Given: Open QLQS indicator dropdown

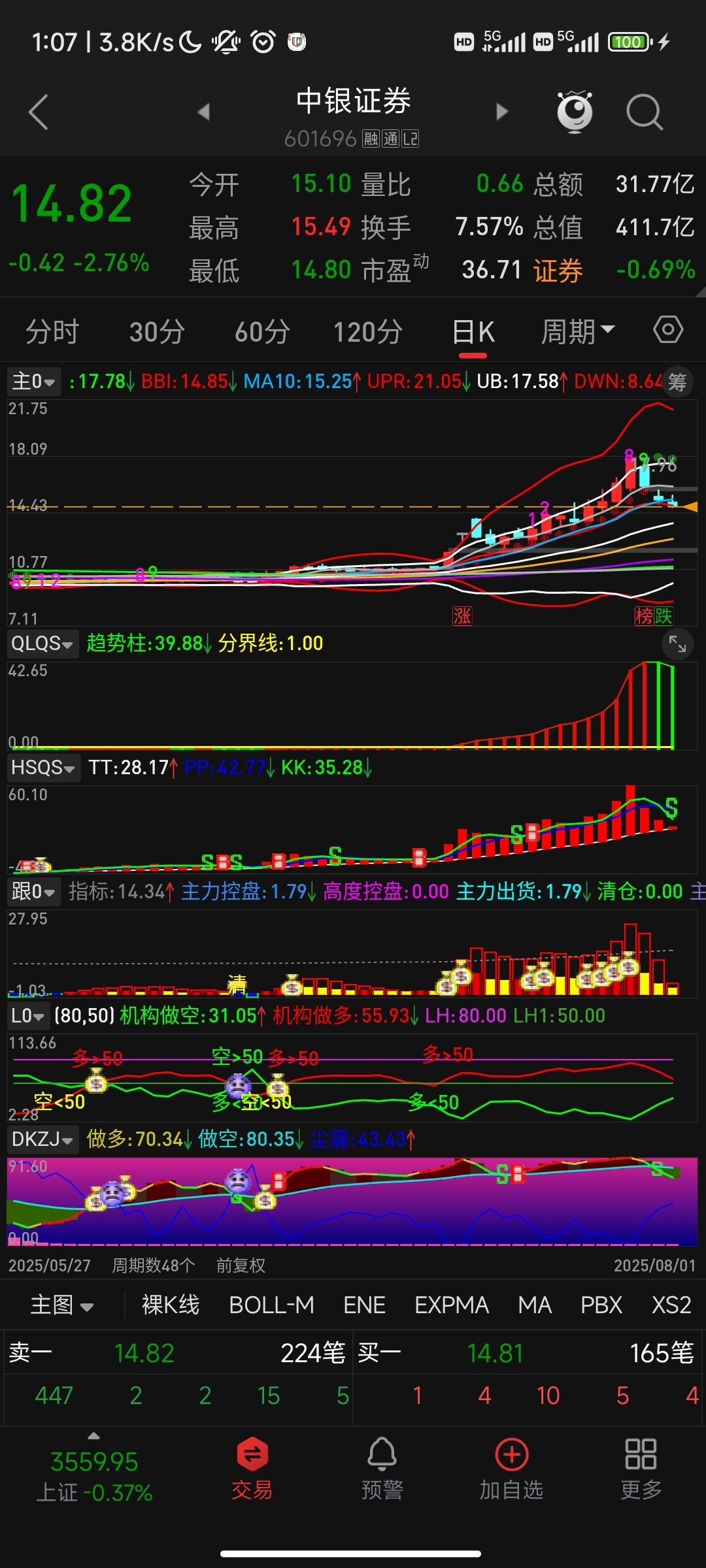Looking at the screenshot, I should click(x=42, y=644).
